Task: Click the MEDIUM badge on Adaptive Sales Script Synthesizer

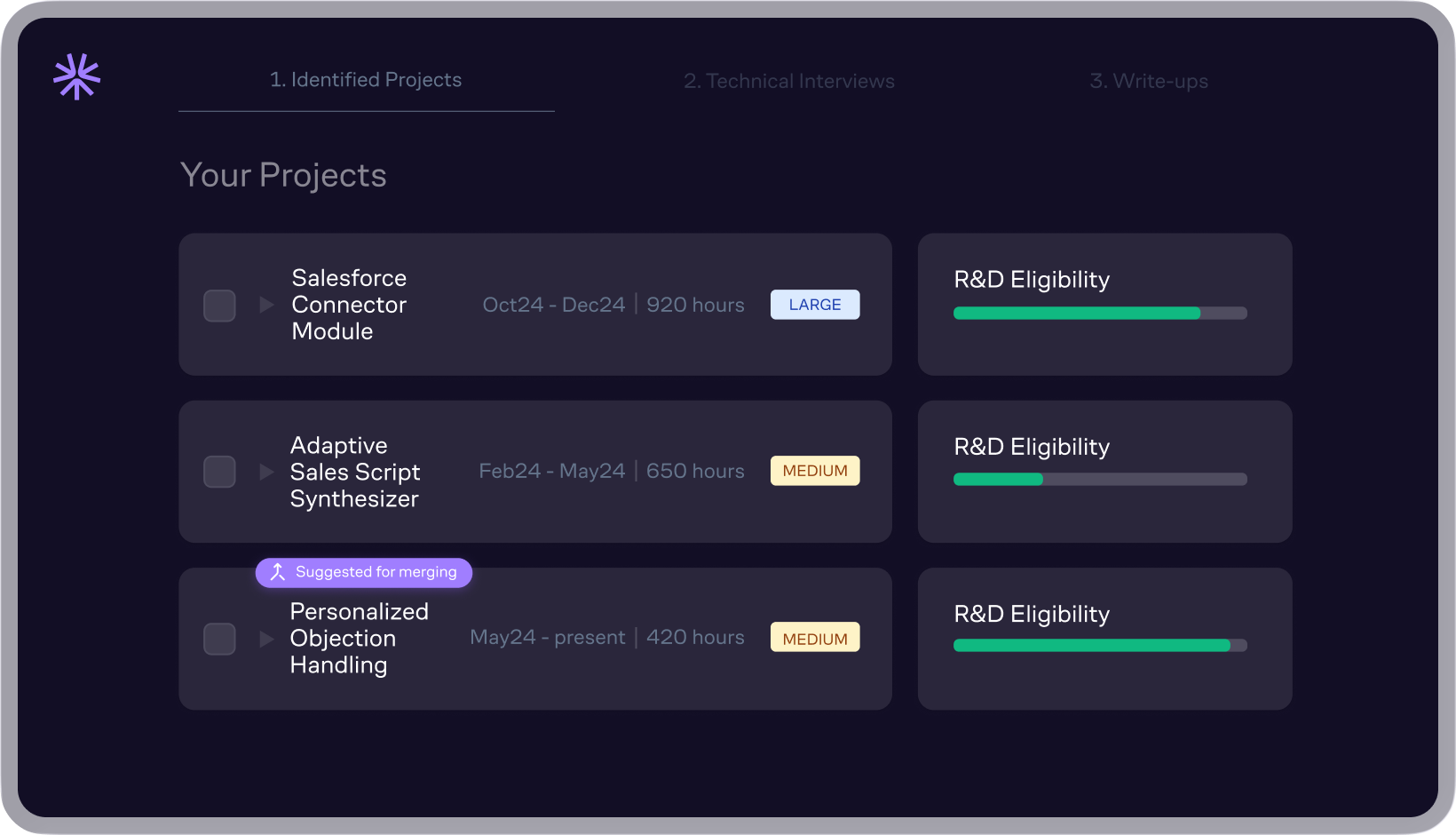Action: coord(814,471)
